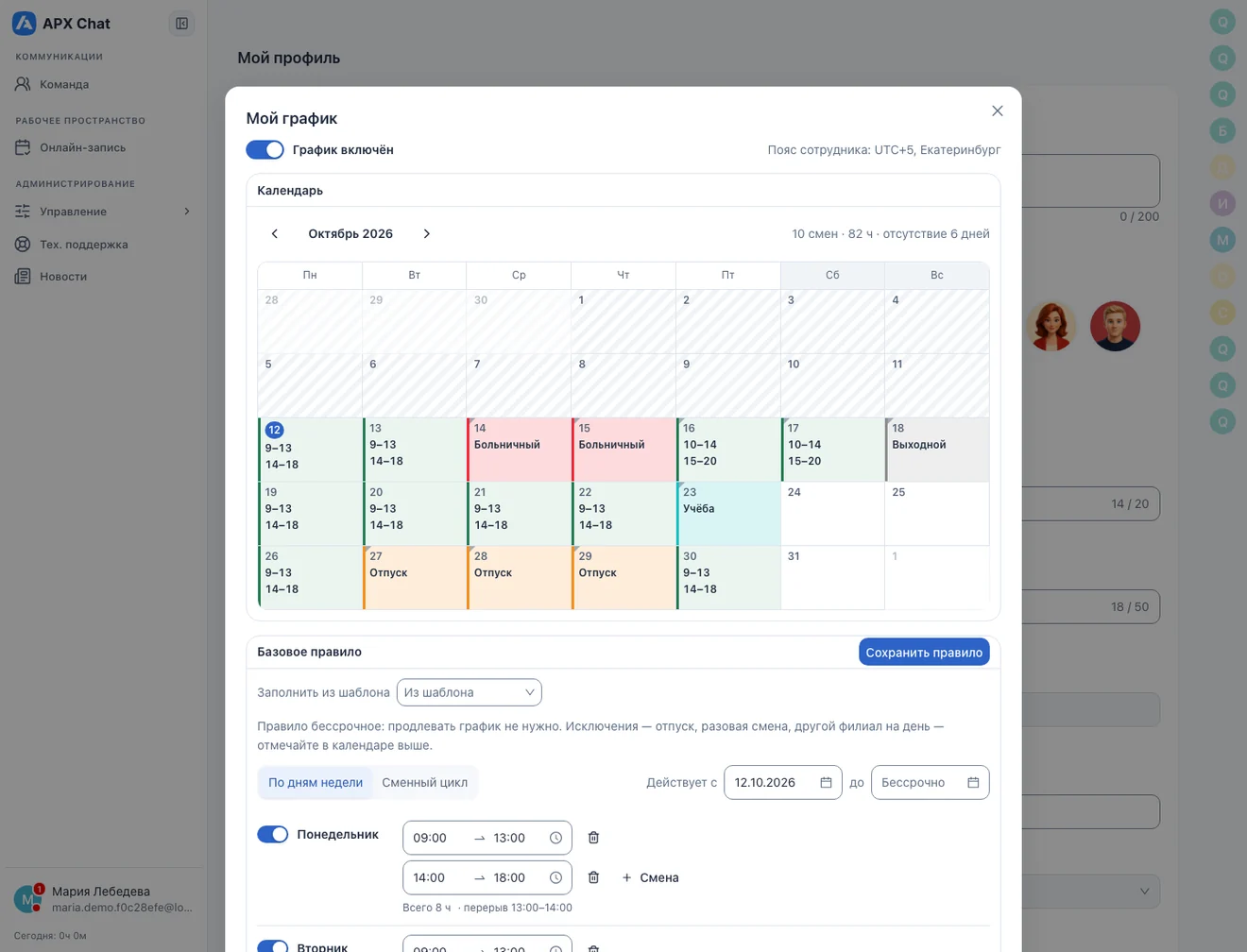The image size is (1247, 952).
Task: Click man avatar thumbnail in background profile
Action: [1115, 326]
